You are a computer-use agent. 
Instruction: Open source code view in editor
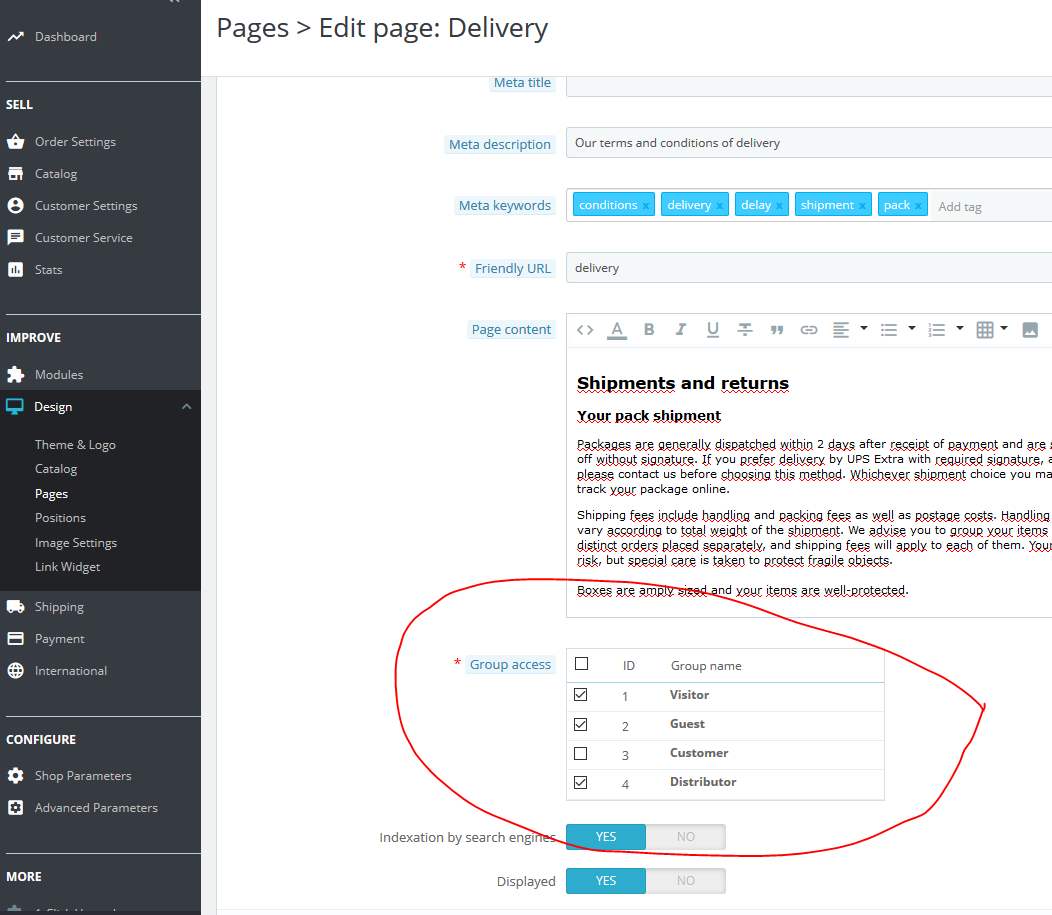[585, 329]
